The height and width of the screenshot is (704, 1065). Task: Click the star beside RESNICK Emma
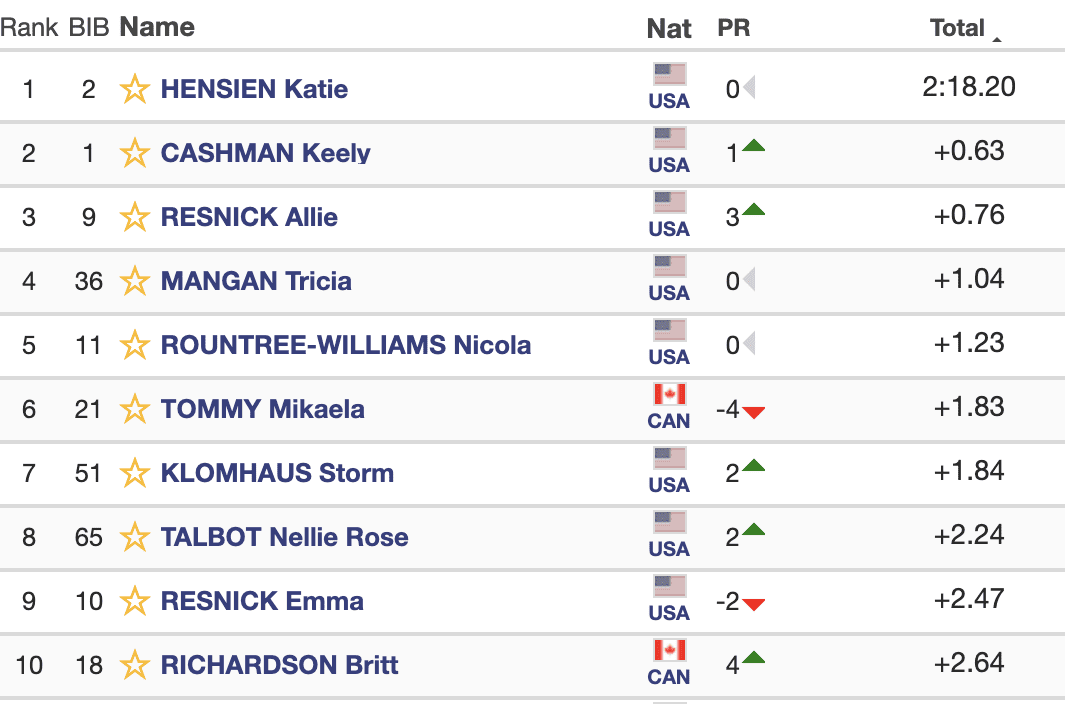click(x=135, y=602)
